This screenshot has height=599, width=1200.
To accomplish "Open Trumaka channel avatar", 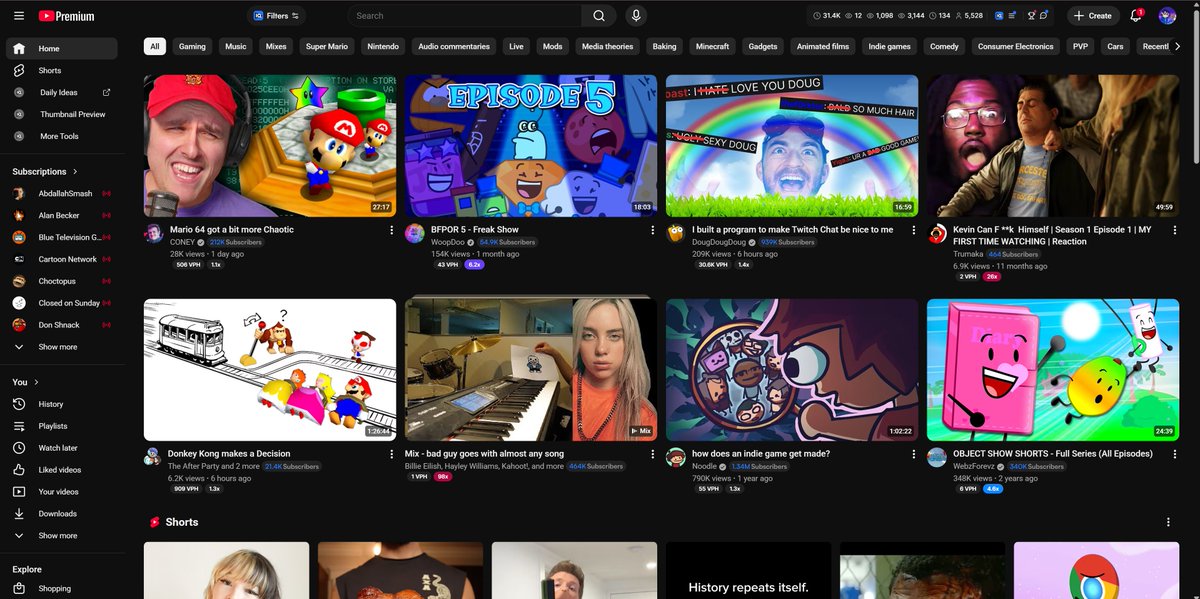I will [x=937, y=234].
